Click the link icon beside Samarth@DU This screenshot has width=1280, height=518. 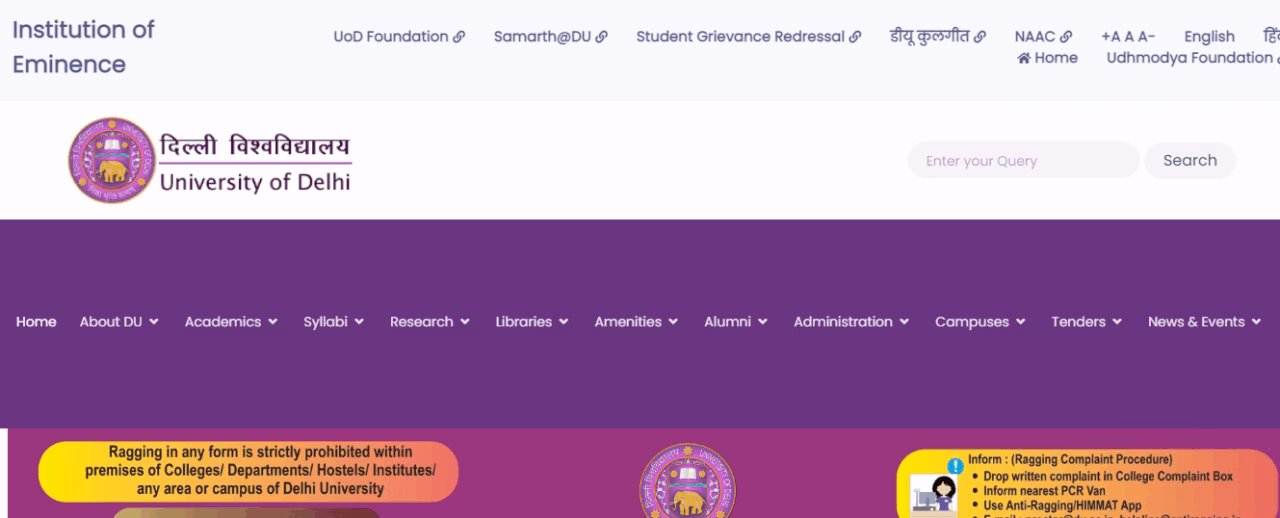tap(601, 37)
